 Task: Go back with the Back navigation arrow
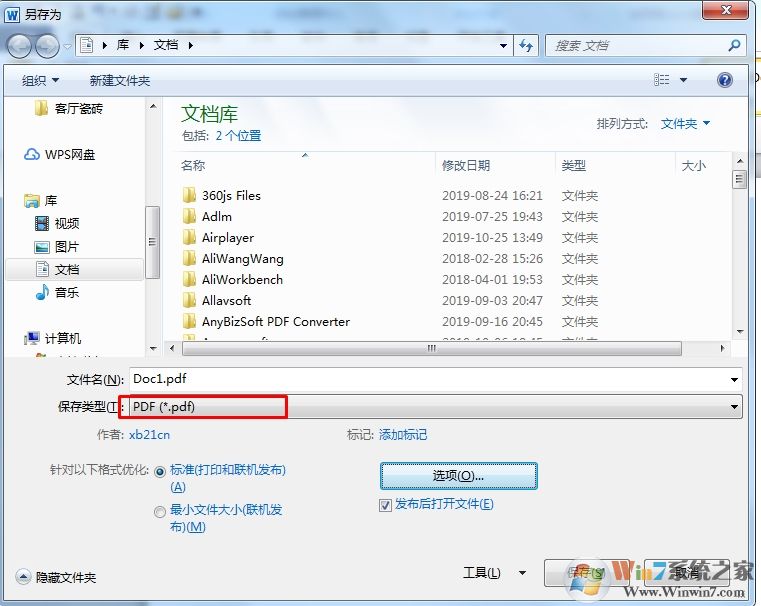[x=19, y=47]
